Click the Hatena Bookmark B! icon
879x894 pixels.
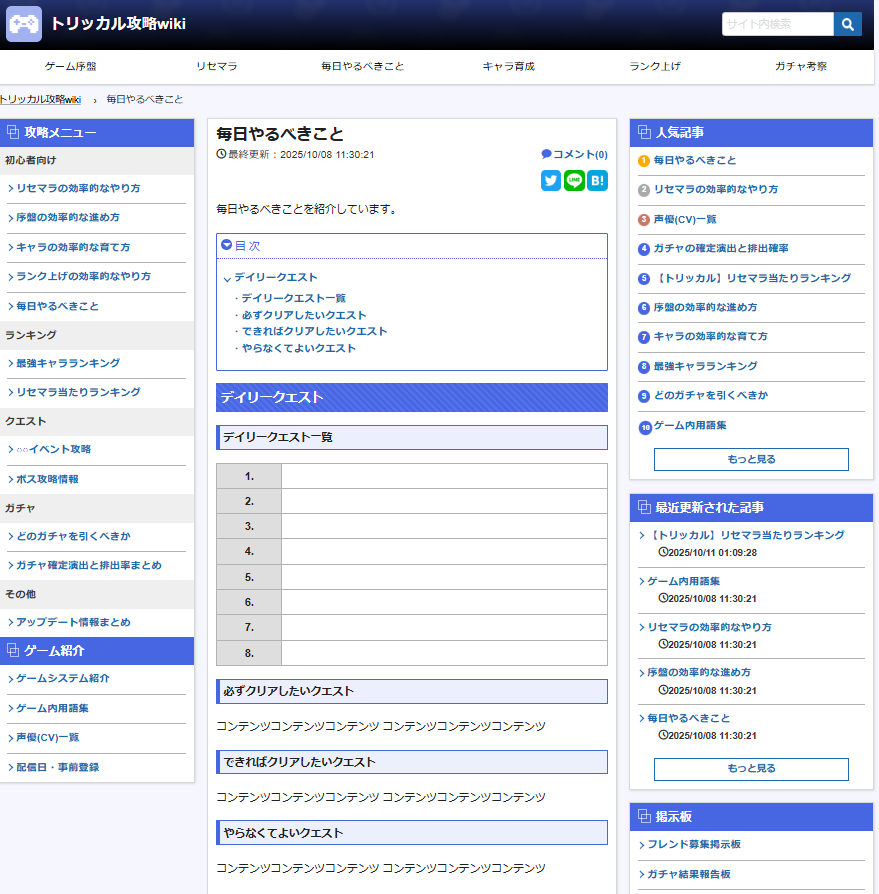pyautogui.click(x=597, y=180)
